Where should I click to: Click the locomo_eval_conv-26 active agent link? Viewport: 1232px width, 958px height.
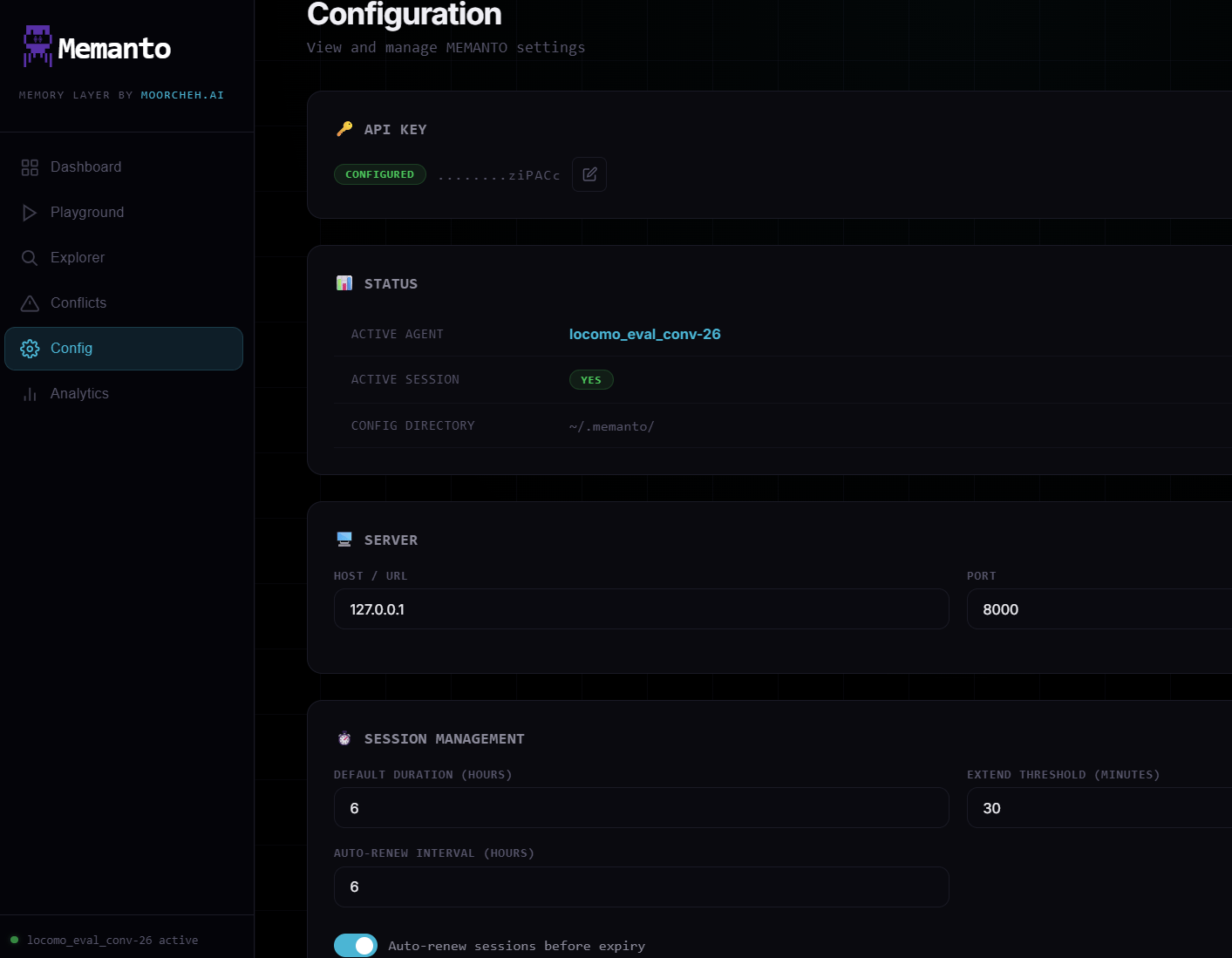[644, 334]
